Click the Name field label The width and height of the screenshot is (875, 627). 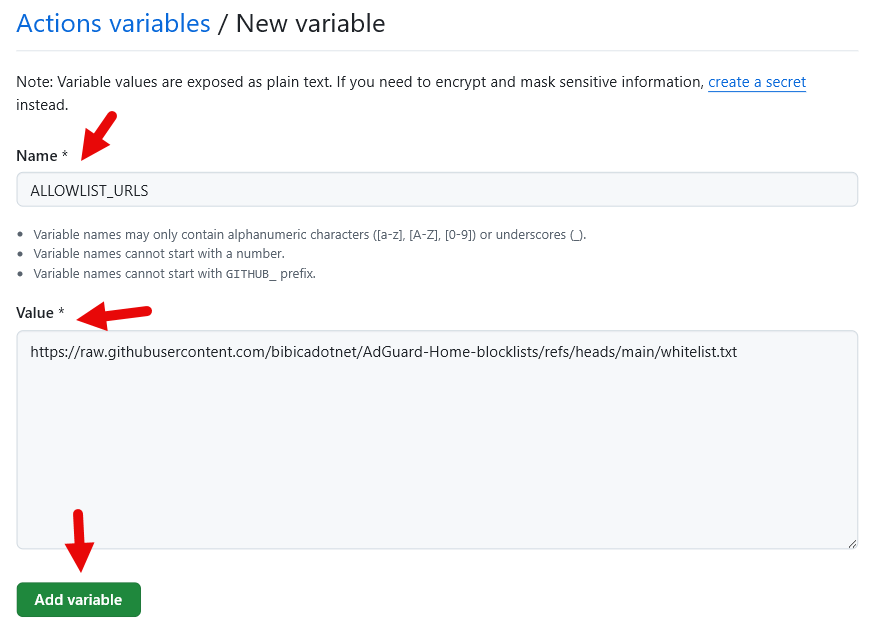[36, 156]
